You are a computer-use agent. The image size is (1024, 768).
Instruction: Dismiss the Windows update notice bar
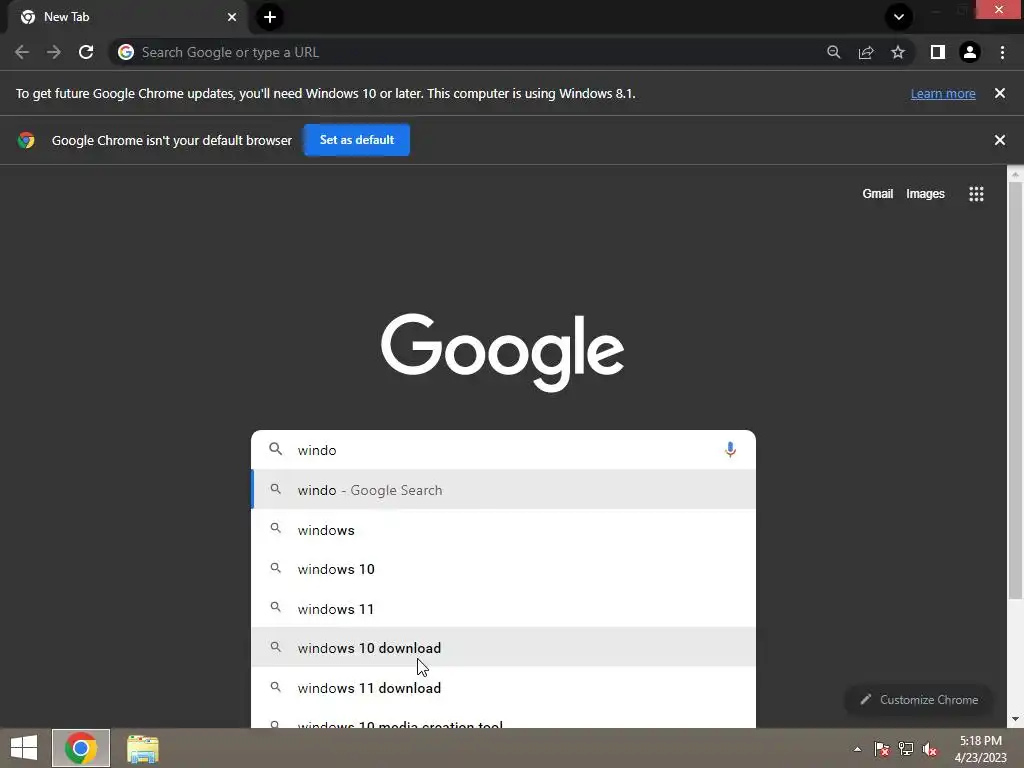(1000, 93)
